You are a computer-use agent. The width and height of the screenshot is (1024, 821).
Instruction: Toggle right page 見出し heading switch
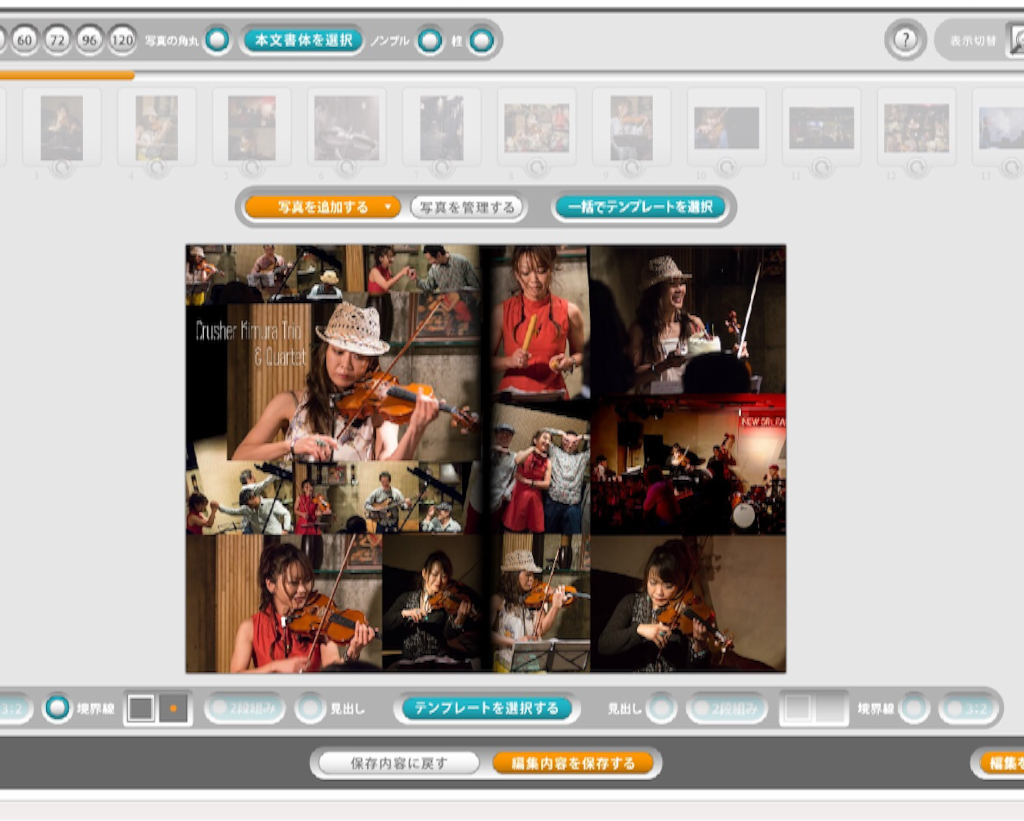pyautogui.click(x=662, y=708)
